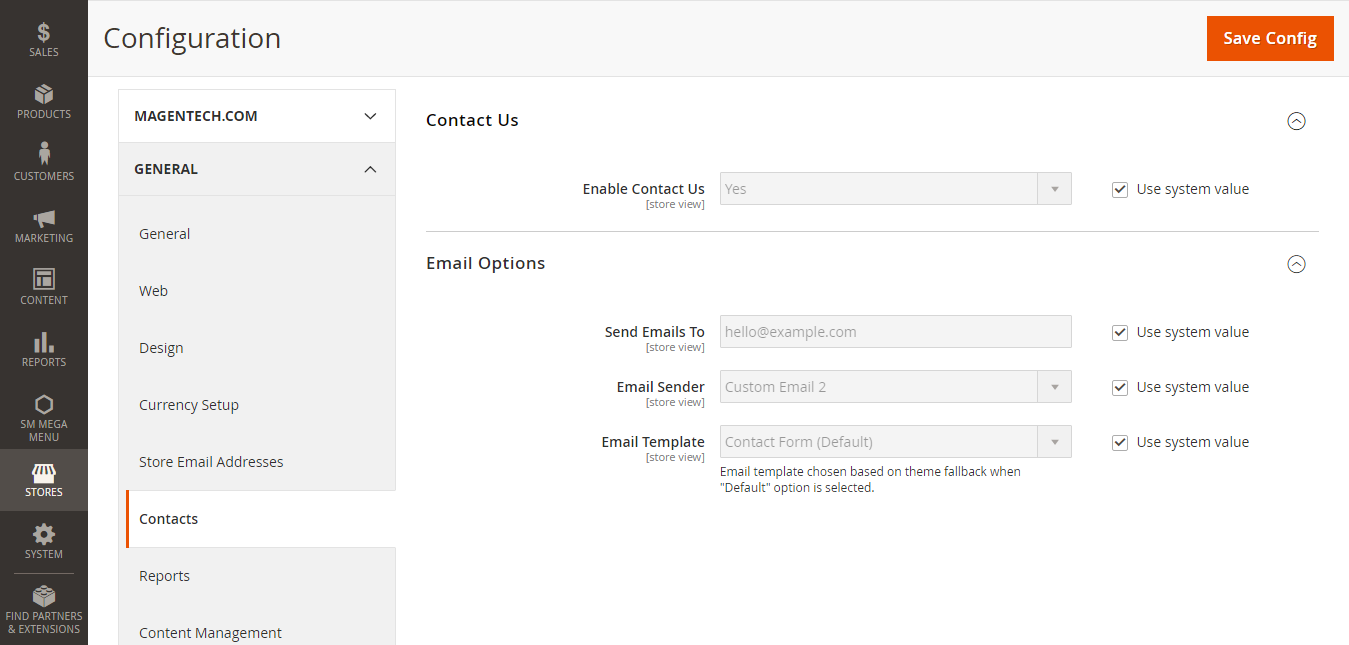
Task: Collapse the Email Options group
Action: coord(1296,264)
